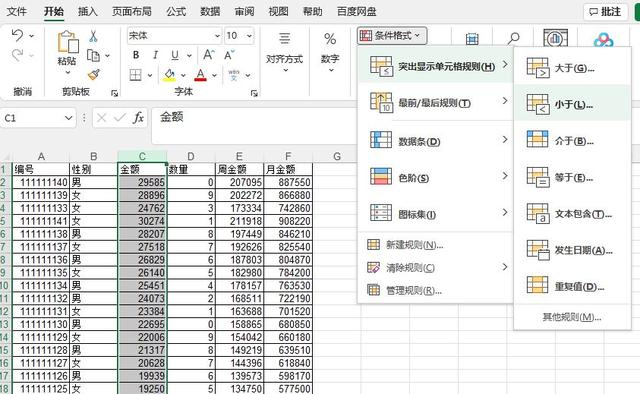This screenshot has width=640, height=394.
Task: Click the Paste clipboard icon
Action: (68, 42)
